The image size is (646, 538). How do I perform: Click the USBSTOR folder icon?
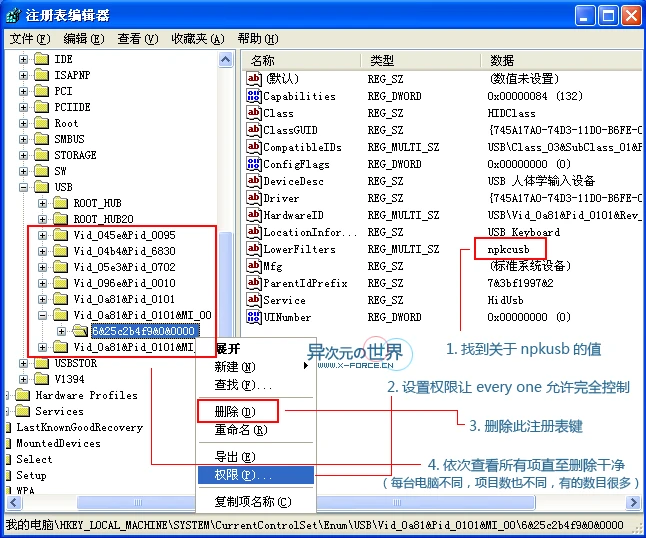point(41,363)
